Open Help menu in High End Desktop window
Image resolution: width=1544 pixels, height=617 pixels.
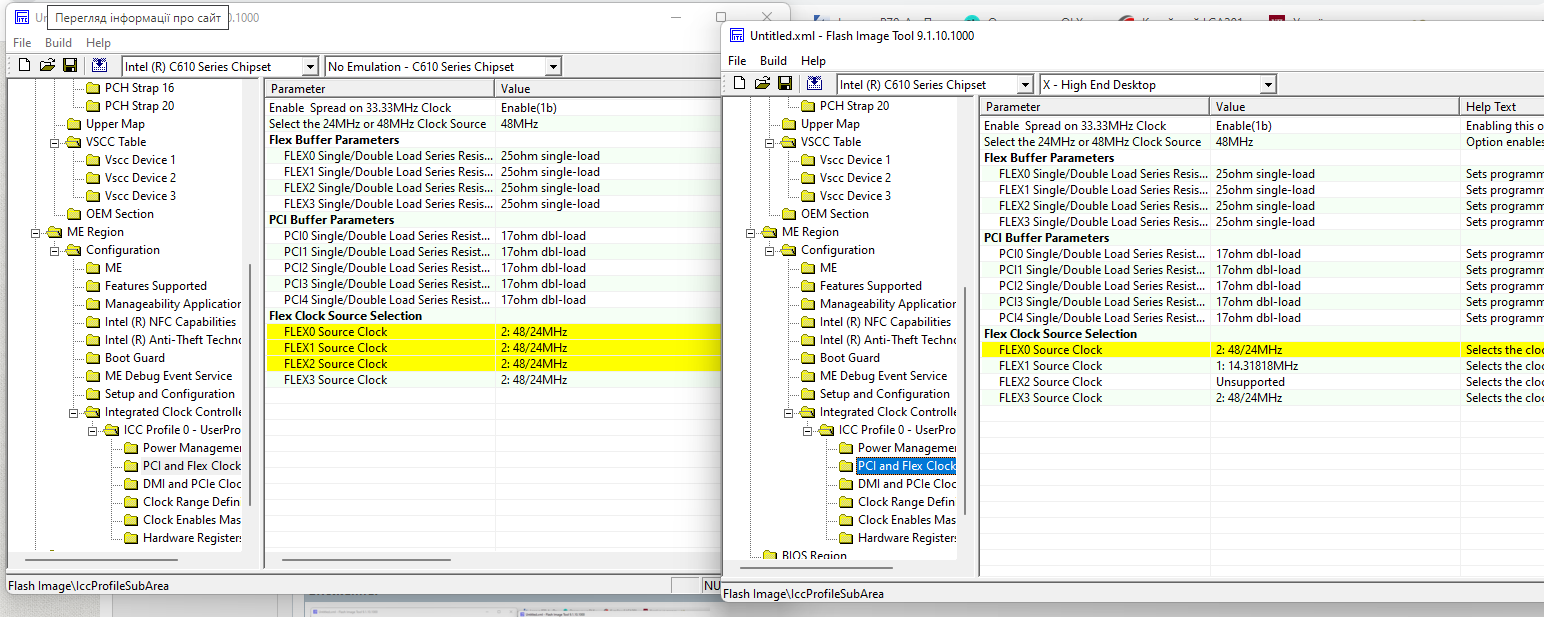[814, 60]
